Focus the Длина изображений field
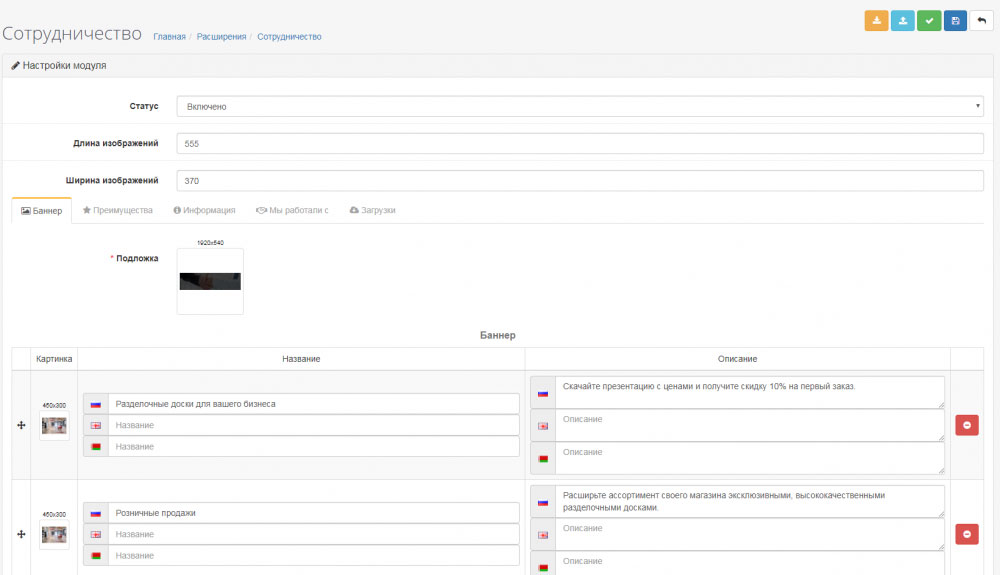The height and width of the screenshot is (575, 1000). tap(580, 144)
